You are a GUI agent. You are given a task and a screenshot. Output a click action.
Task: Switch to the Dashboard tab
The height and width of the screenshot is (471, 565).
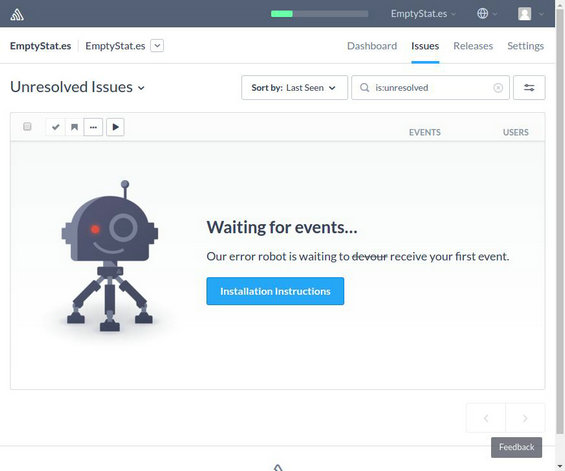(372, 46)
